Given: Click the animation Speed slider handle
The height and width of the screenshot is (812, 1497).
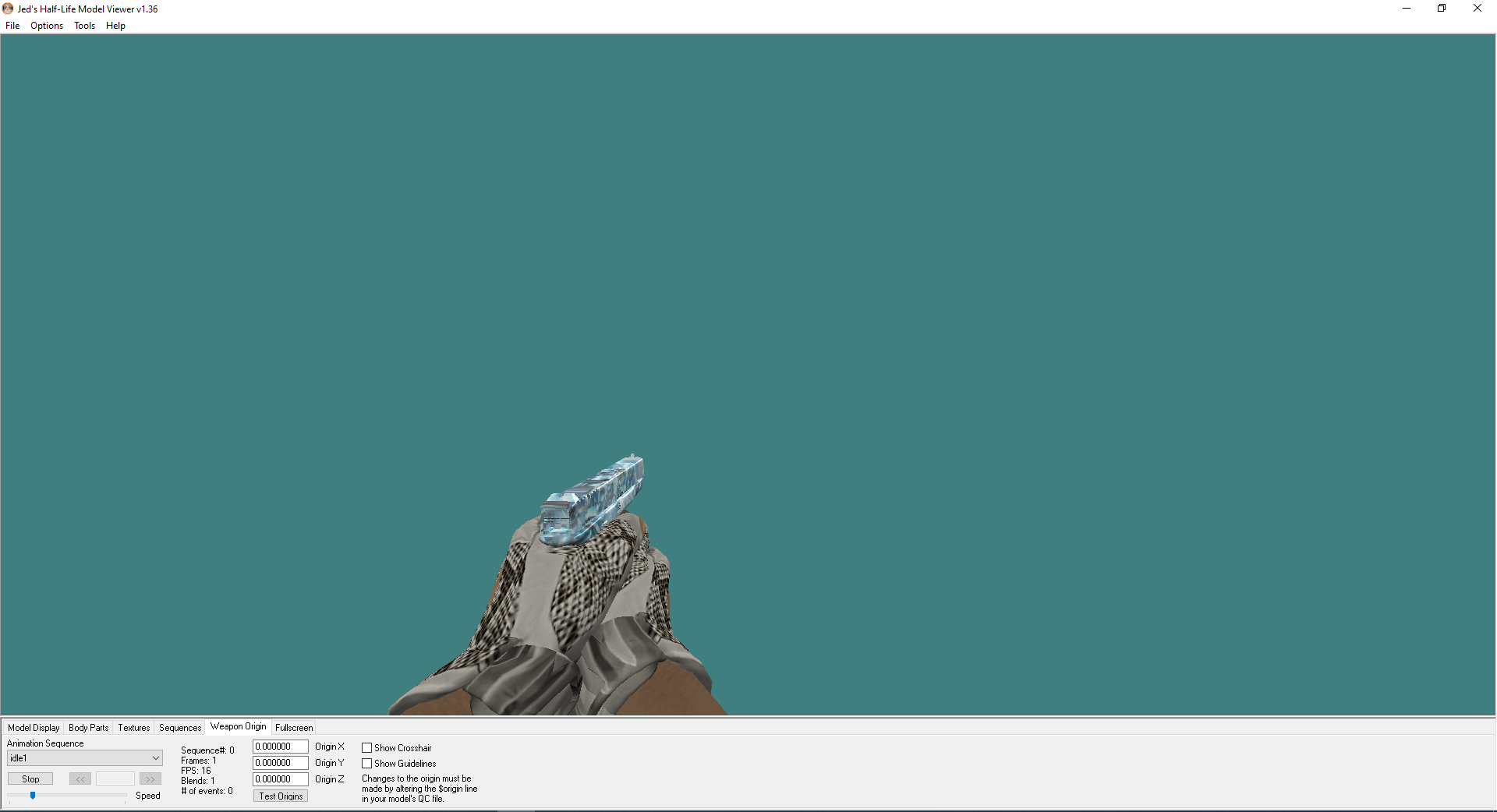Looking at the screenshot, I should tap(33, 795).
